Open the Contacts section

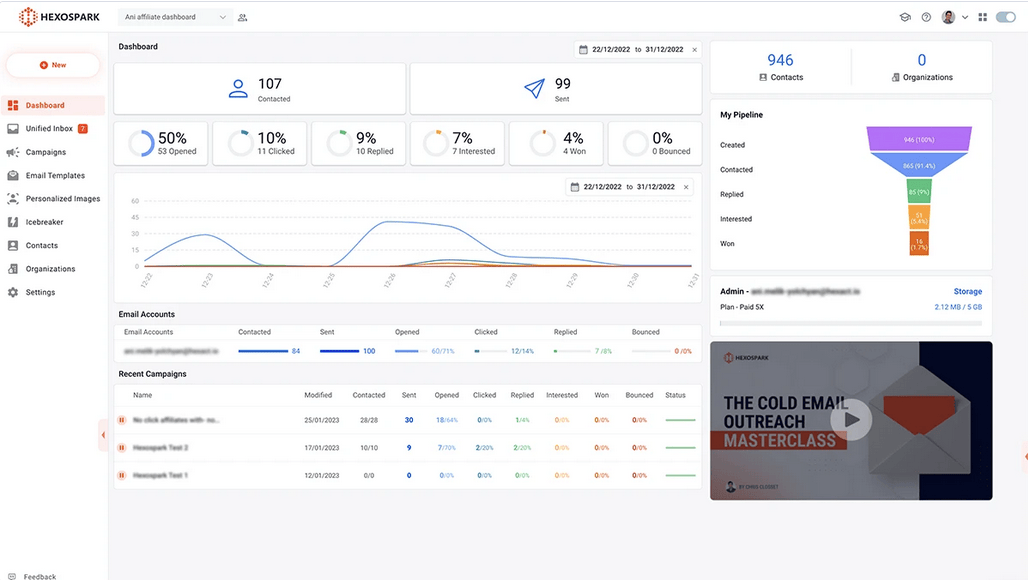(x=44, y=245)
